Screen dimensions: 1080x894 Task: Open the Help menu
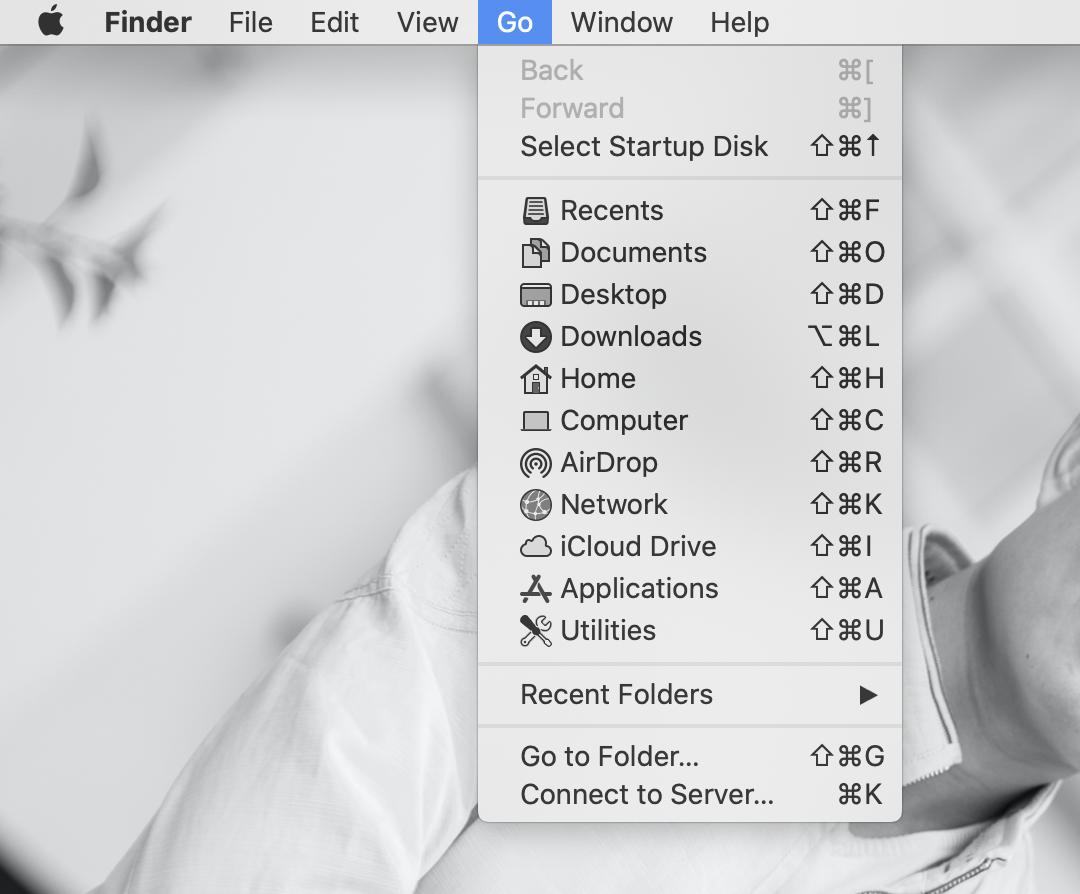740,22
